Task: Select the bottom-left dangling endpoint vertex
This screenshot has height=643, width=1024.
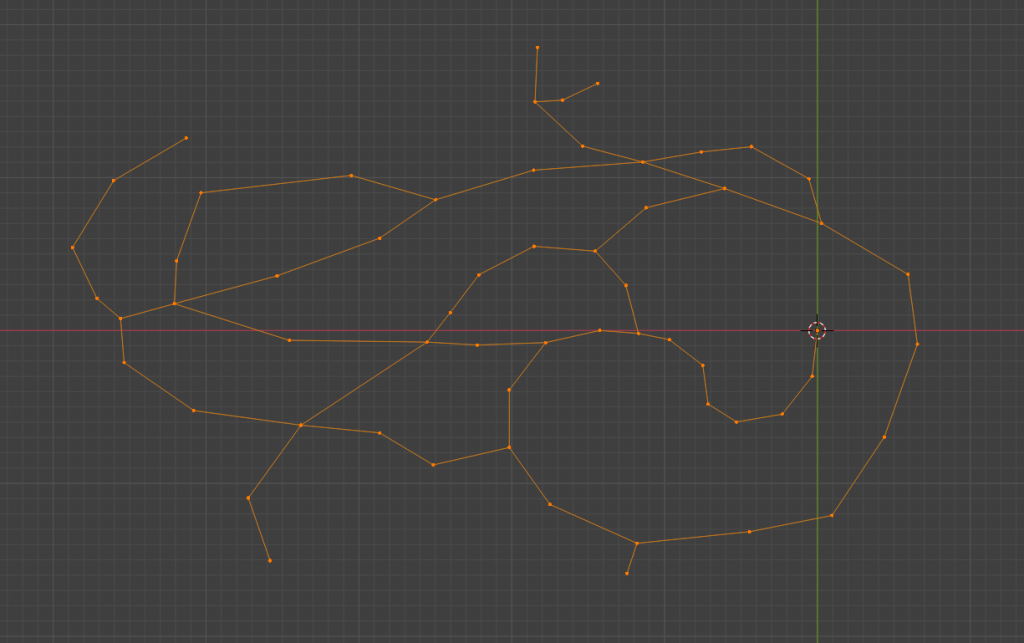Action: click(x=269, y=561)
